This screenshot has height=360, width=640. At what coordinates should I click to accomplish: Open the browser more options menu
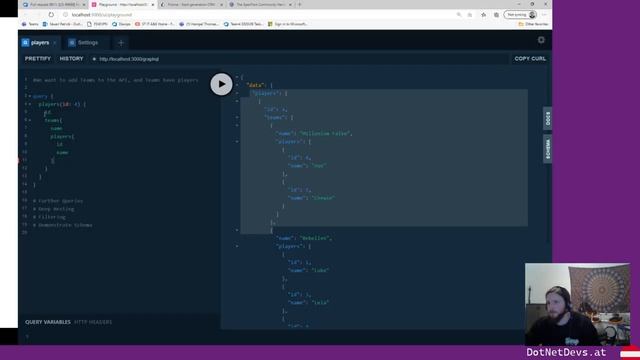click(x=544, y=15)
